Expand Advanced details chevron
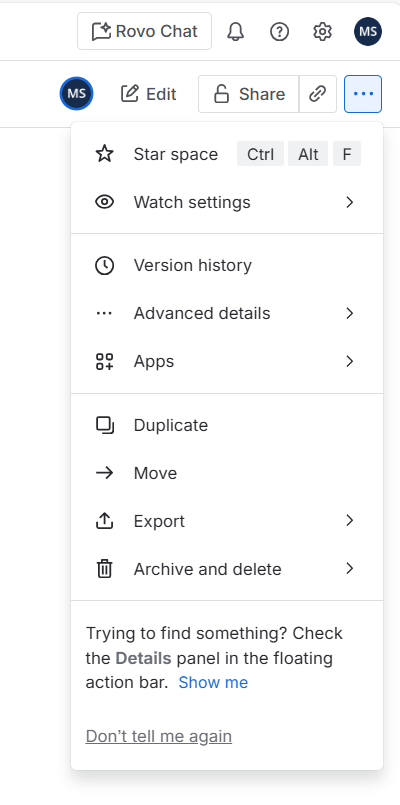This screenshot has width=400, height=805. tap(350, 313)
